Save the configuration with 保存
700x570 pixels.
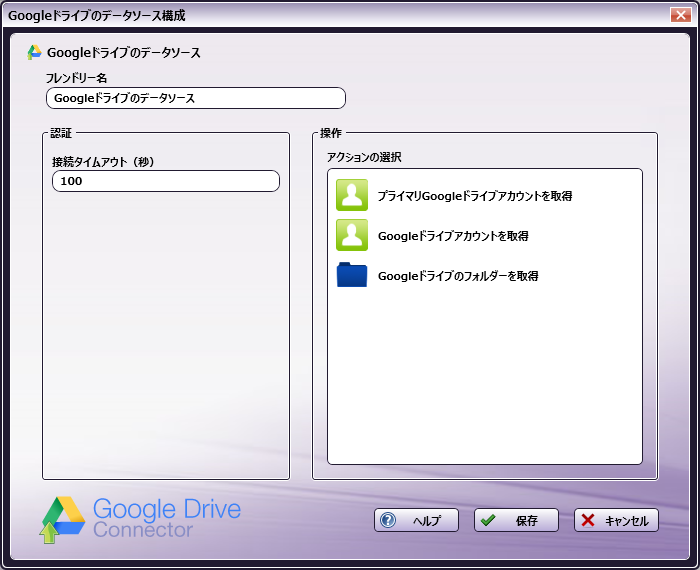[516, 520]
